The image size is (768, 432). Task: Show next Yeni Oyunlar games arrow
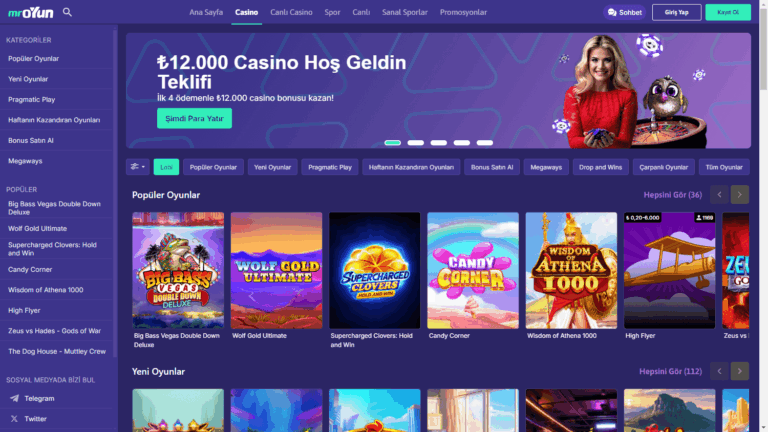click(x=740, y=371)
